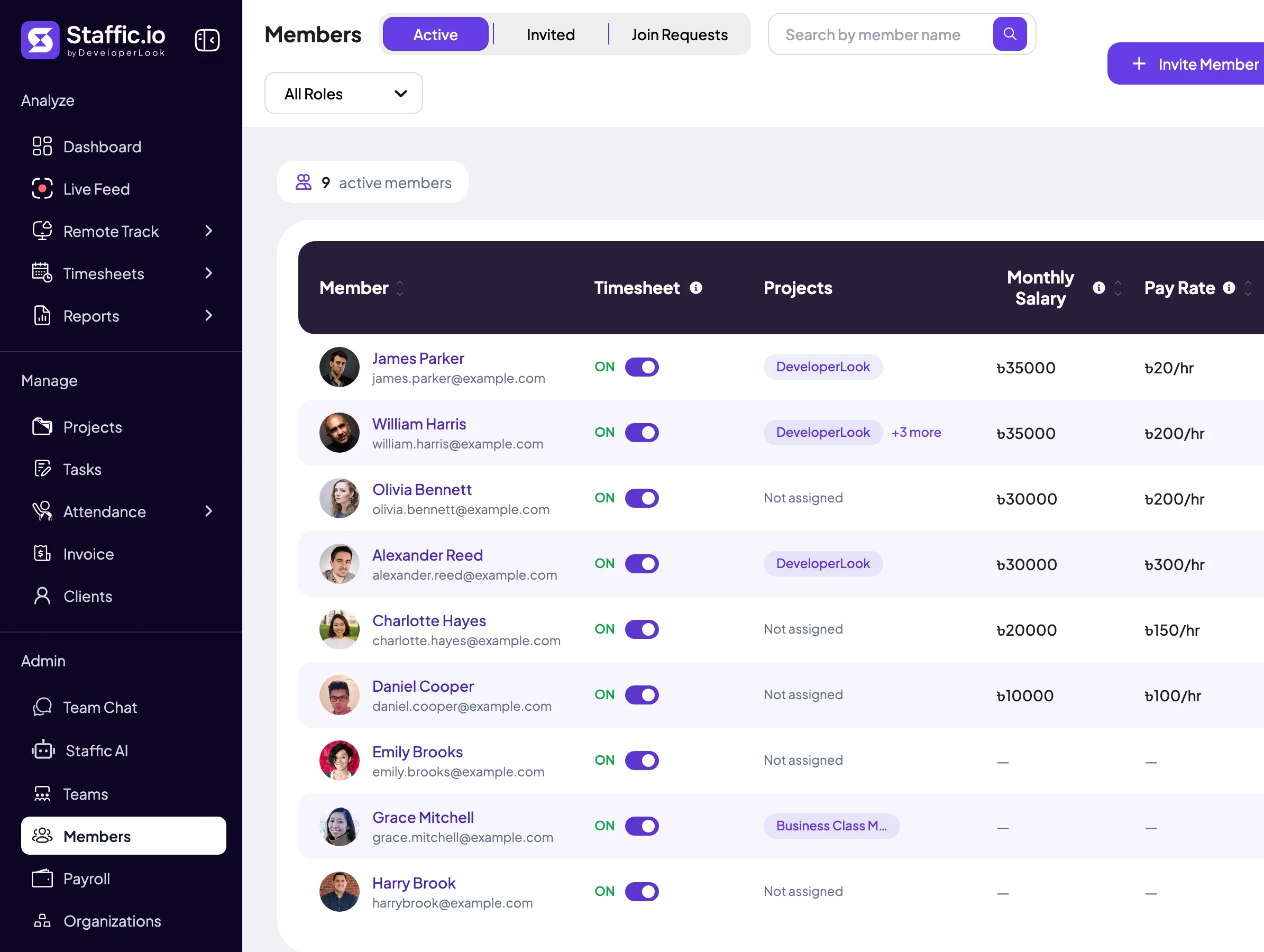Turn off William Harris's timesheet switch

click(642, 433)
